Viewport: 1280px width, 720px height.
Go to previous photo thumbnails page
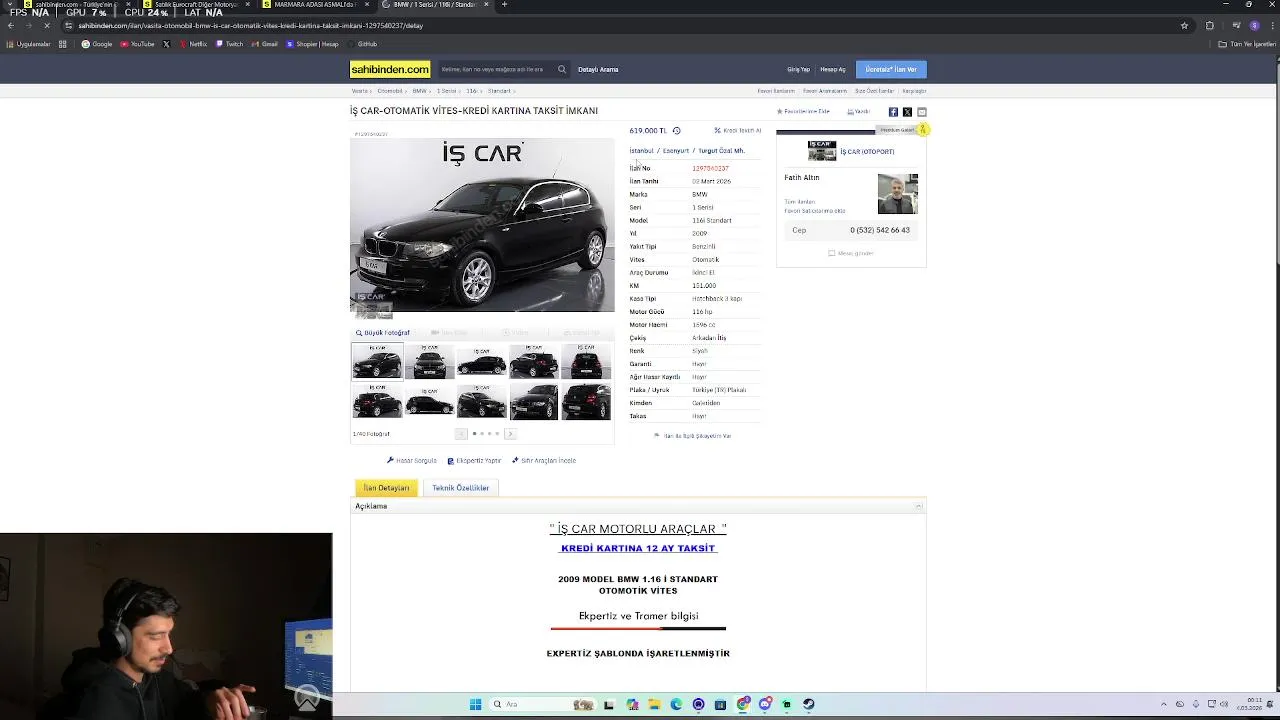461,434
